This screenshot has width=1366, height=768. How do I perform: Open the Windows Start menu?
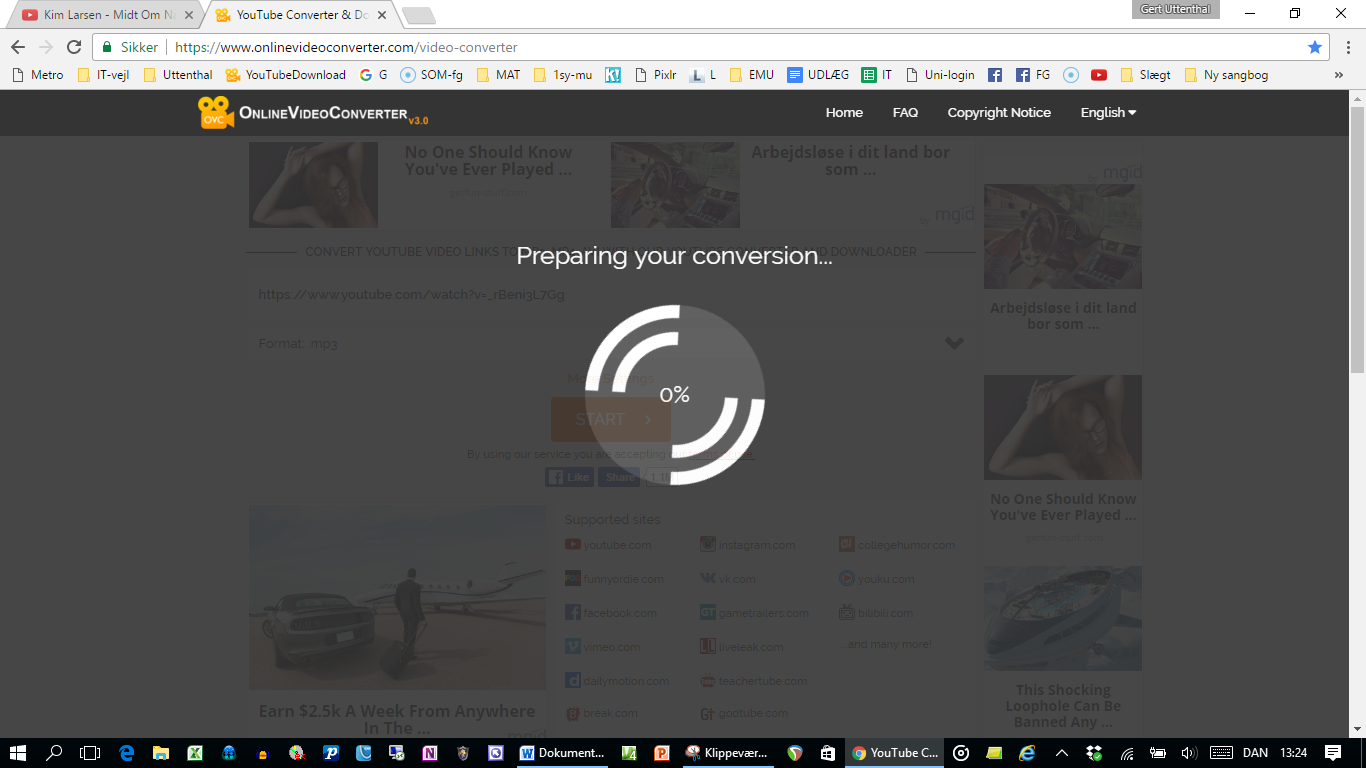pos(19,753)
